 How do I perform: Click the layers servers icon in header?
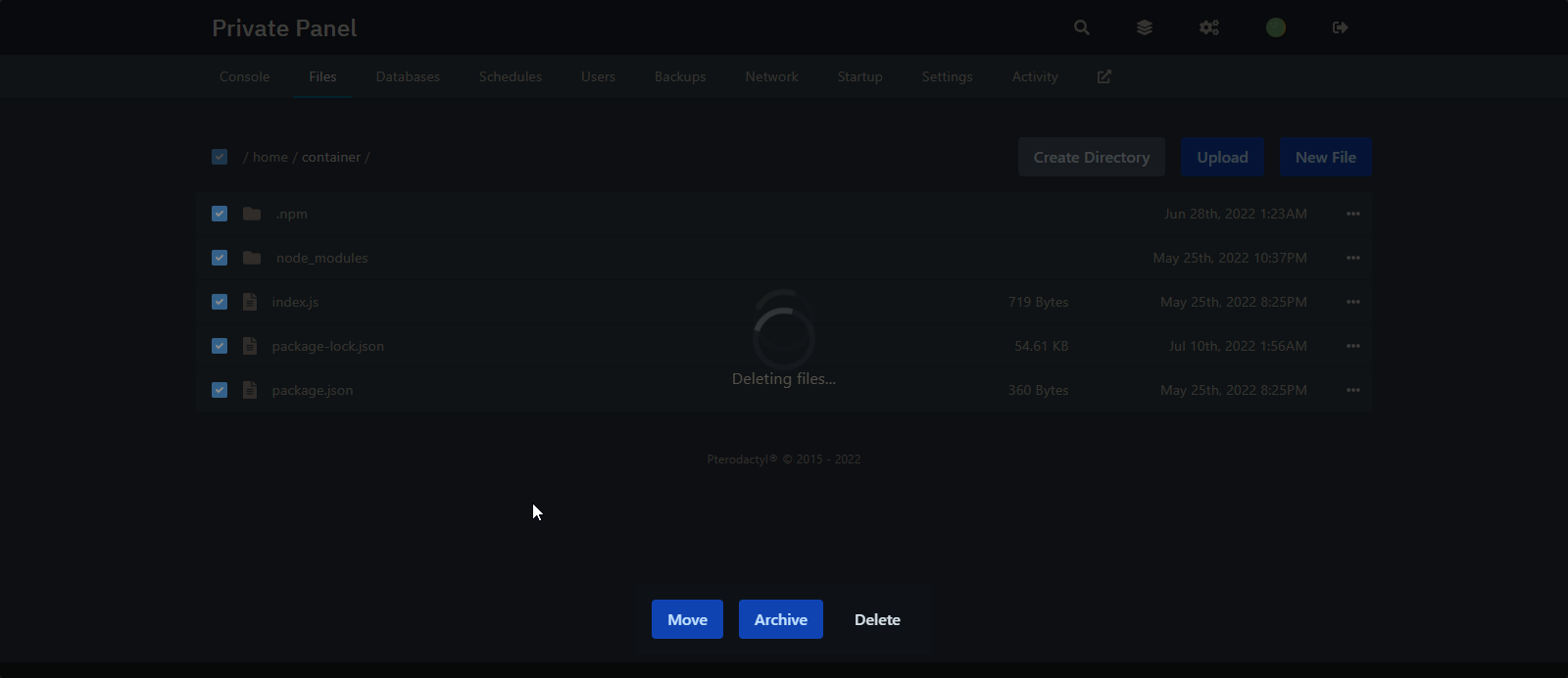point(1145,27)
